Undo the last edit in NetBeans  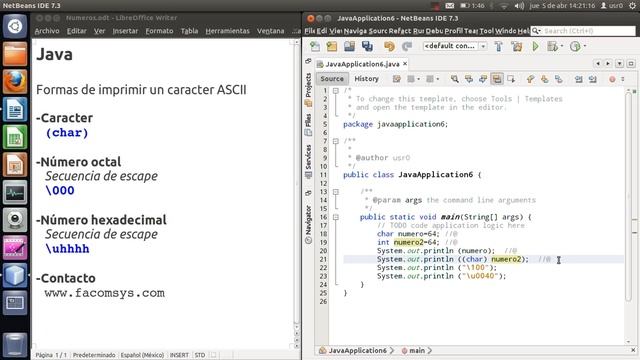pyautogui.click(x=389, y=46)
